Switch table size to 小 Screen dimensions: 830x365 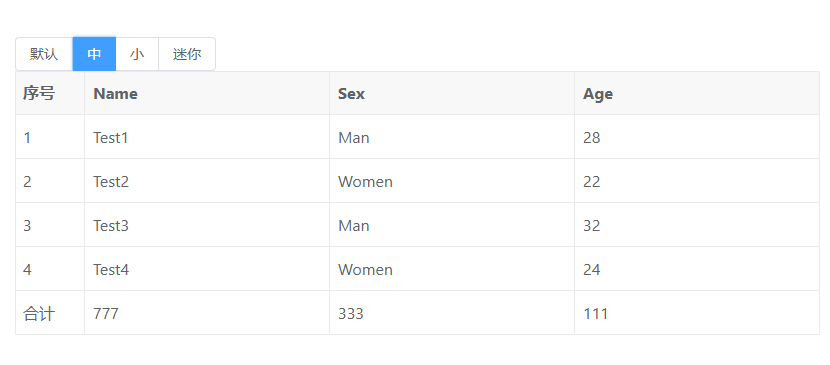[x=137, y=54]
